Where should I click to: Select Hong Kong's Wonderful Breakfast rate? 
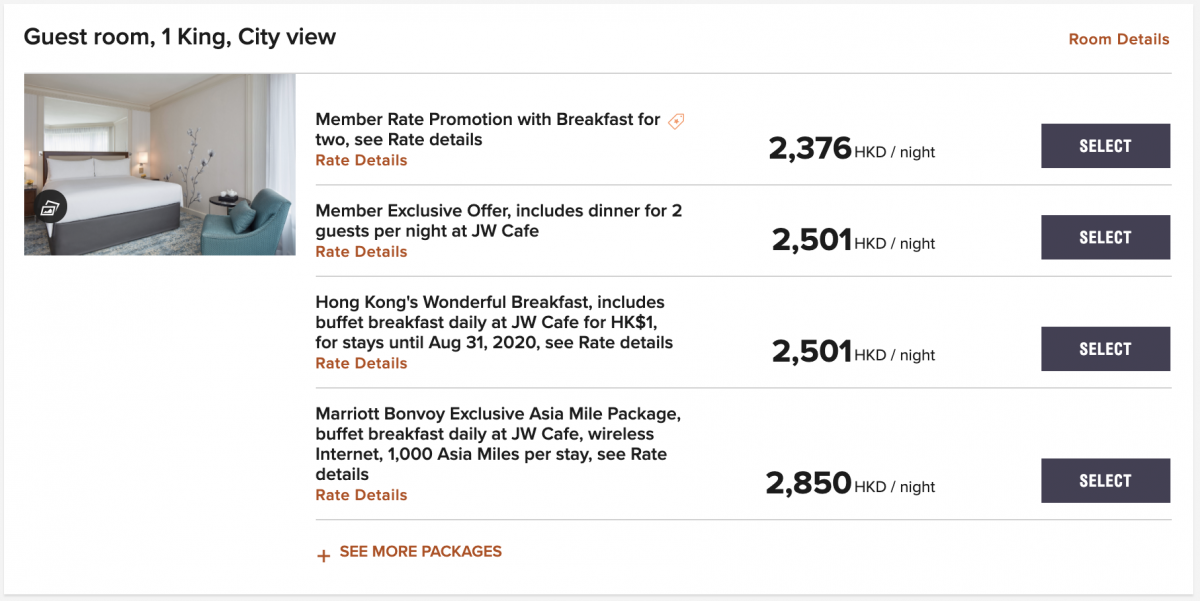pyautogui.click(x=1105, y=349)
